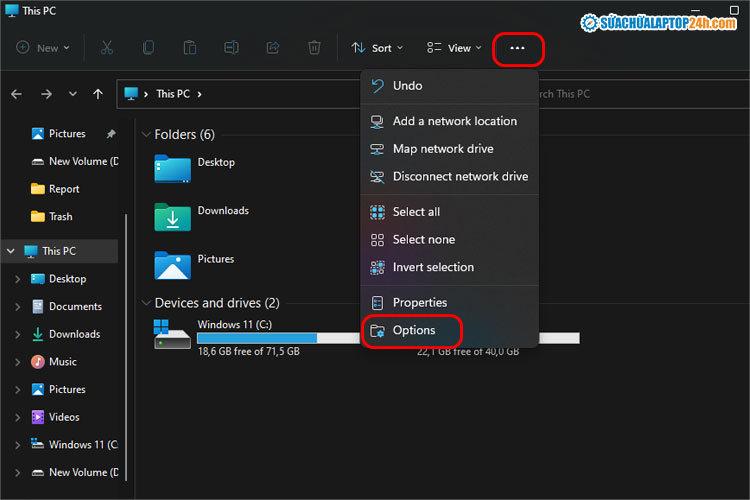The width and height of the screenshot is (750, 500).
Task: Open recent locations chevron beside forward arrow
Action: point(73,94)
